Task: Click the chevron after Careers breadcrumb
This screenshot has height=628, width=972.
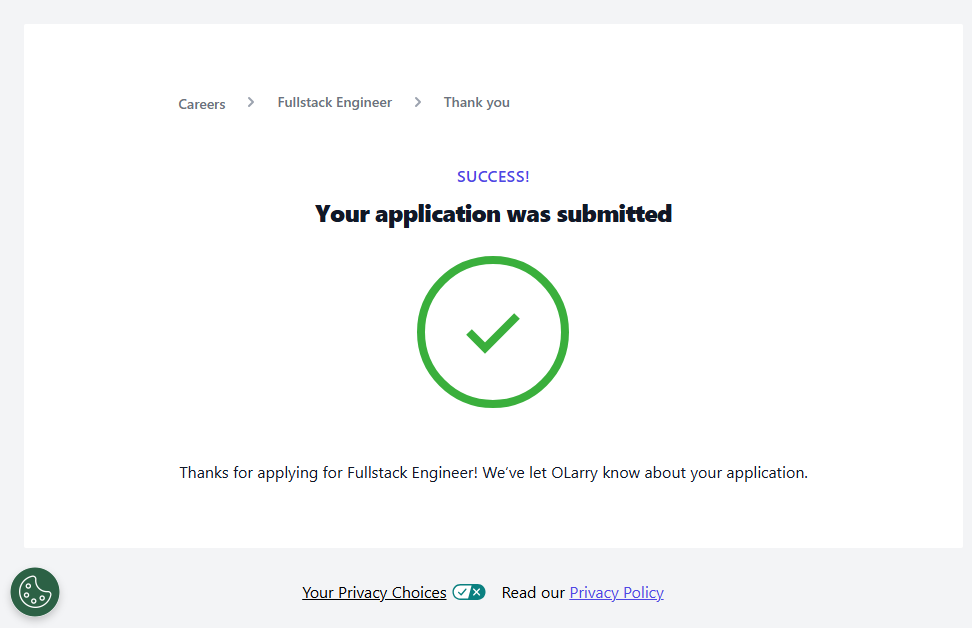Action: coord(251,102)
